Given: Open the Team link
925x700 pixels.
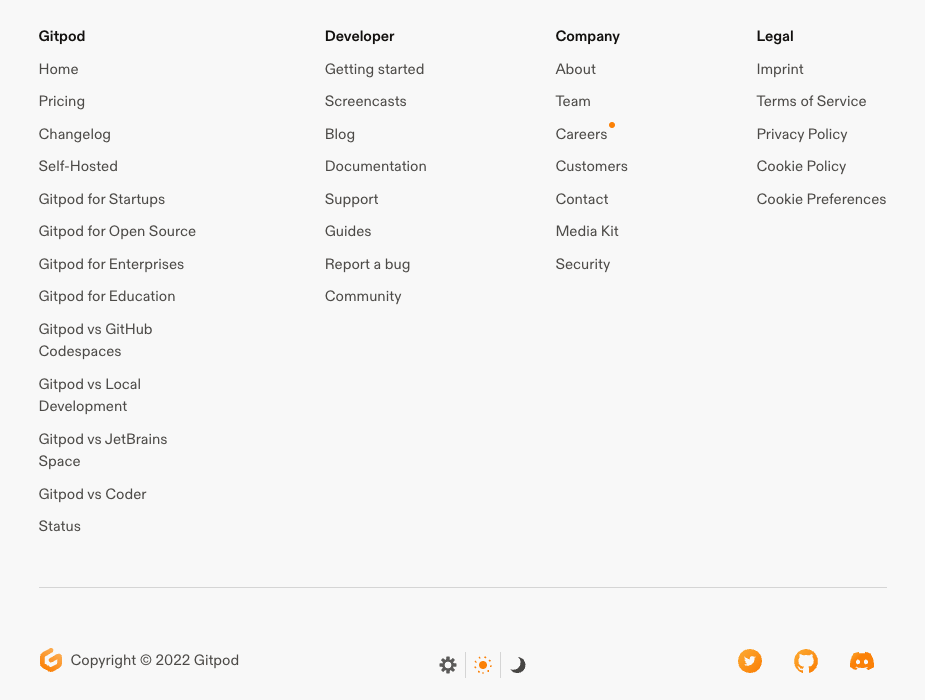Looking at the screenshot, I should 573,101.
